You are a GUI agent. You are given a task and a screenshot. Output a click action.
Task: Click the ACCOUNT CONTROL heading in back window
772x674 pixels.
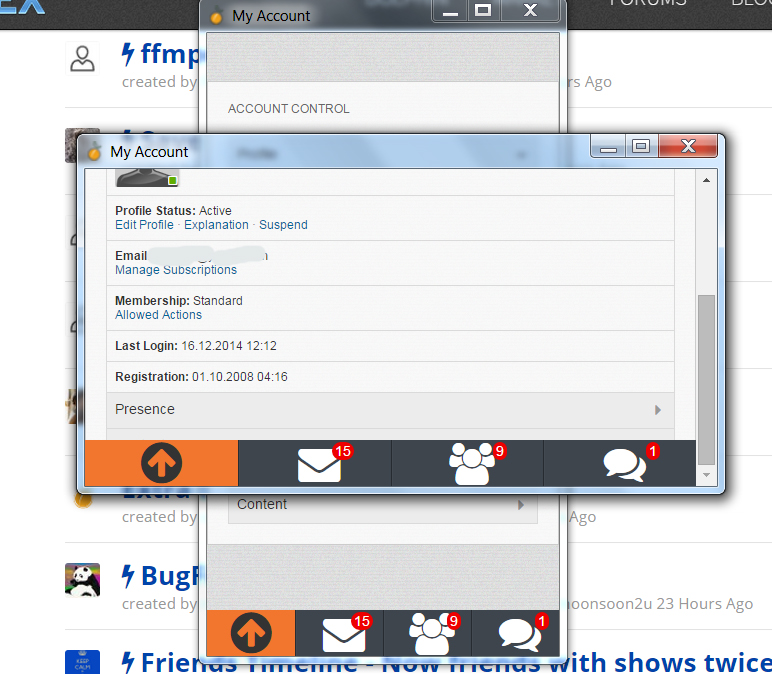(x=289, y=109)
